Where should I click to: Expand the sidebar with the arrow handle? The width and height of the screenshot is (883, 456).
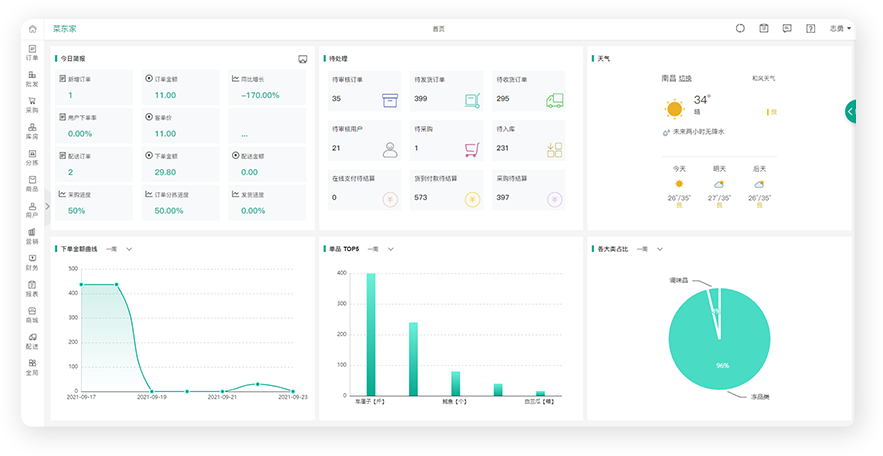pos(47,208)
